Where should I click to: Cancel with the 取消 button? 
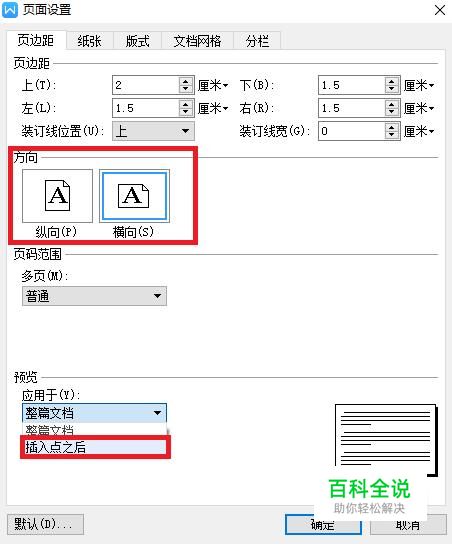(408, 524)
